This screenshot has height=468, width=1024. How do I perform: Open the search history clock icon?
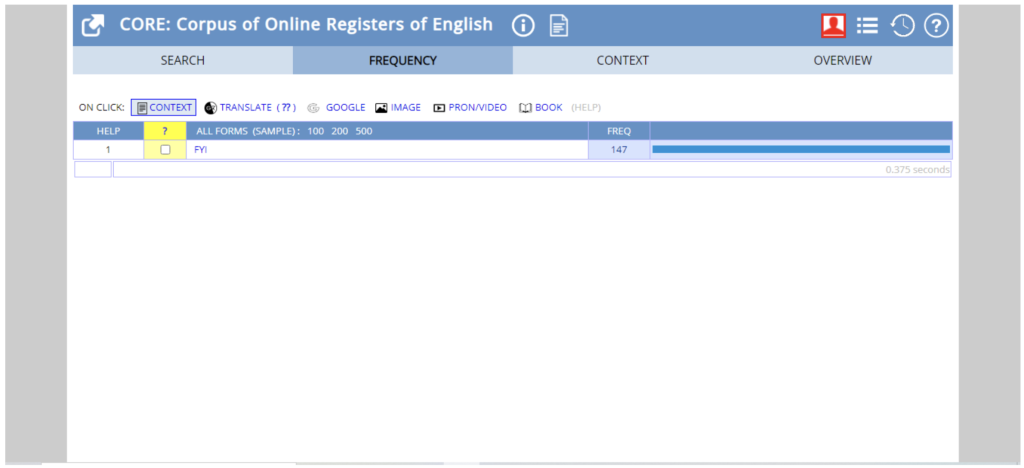pyautogui.click(x=902, y=25)
